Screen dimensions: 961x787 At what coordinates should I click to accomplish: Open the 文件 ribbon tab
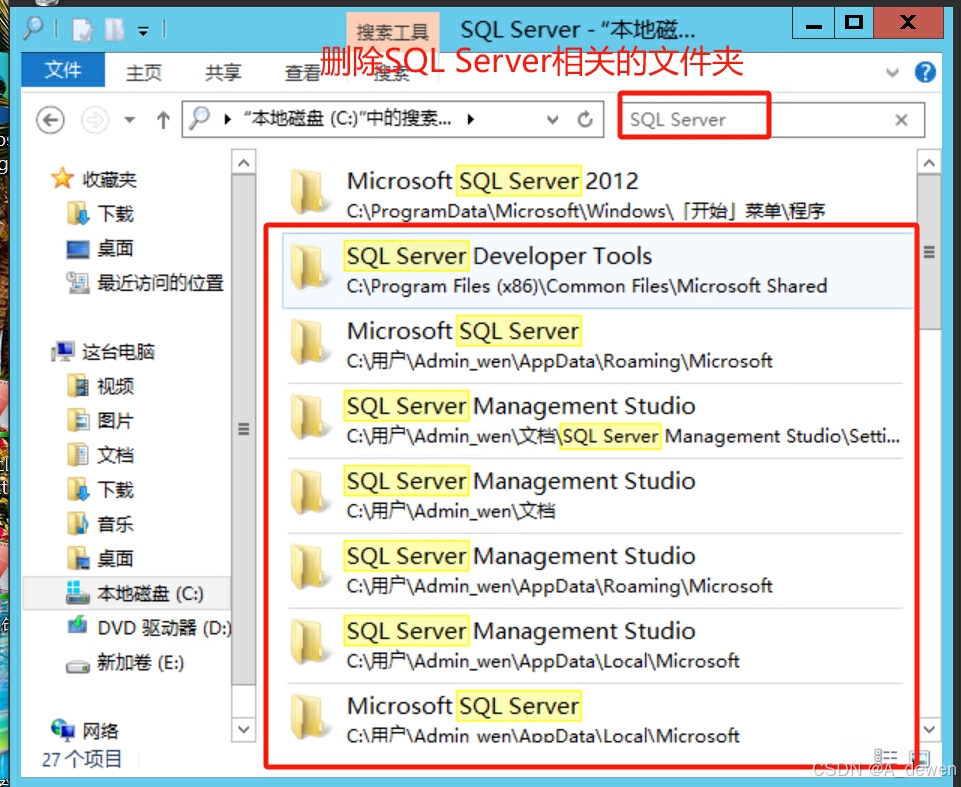click(63, 70)
